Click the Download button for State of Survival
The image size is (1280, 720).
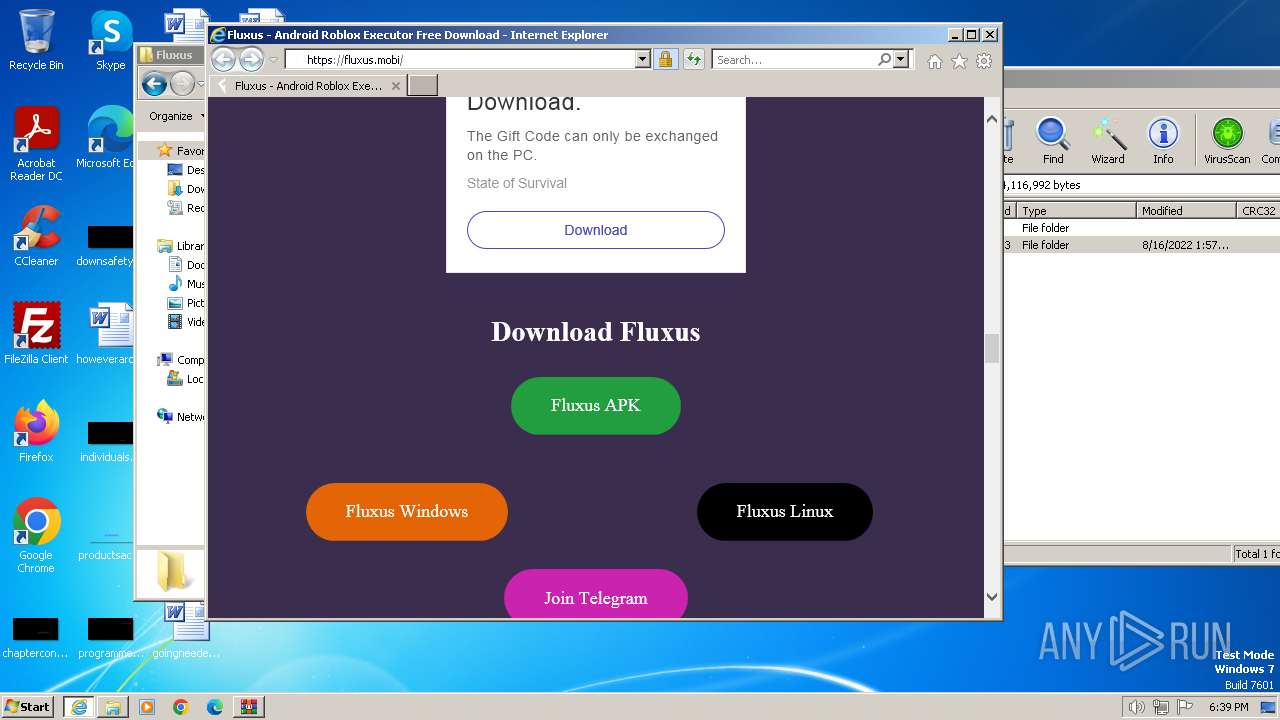point(596,230)
